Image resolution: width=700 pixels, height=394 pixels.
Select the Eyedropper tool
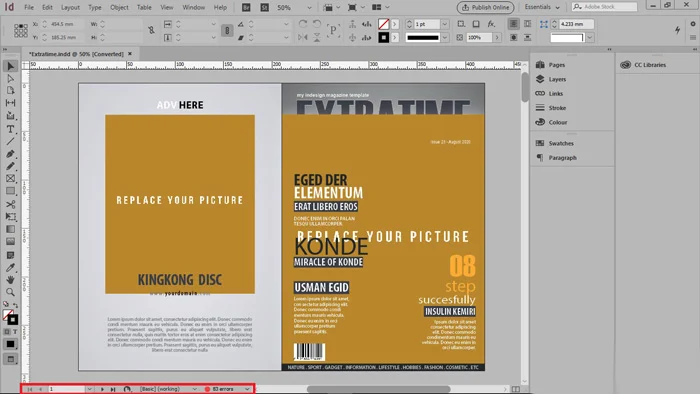10,268
